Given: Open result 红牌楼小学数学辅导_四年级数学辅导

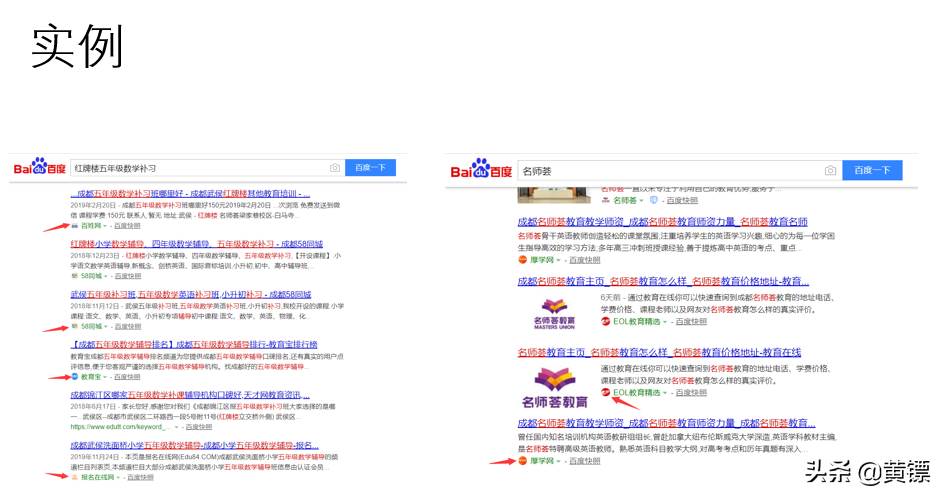Looking at the screenshot, I should pos(196,244).
